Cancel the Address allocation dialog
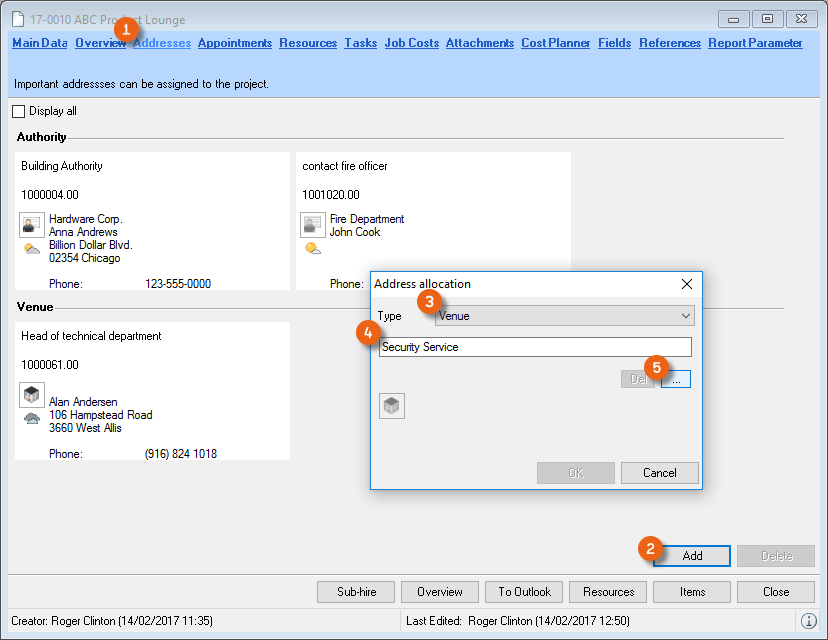 [x=659, y=473]
